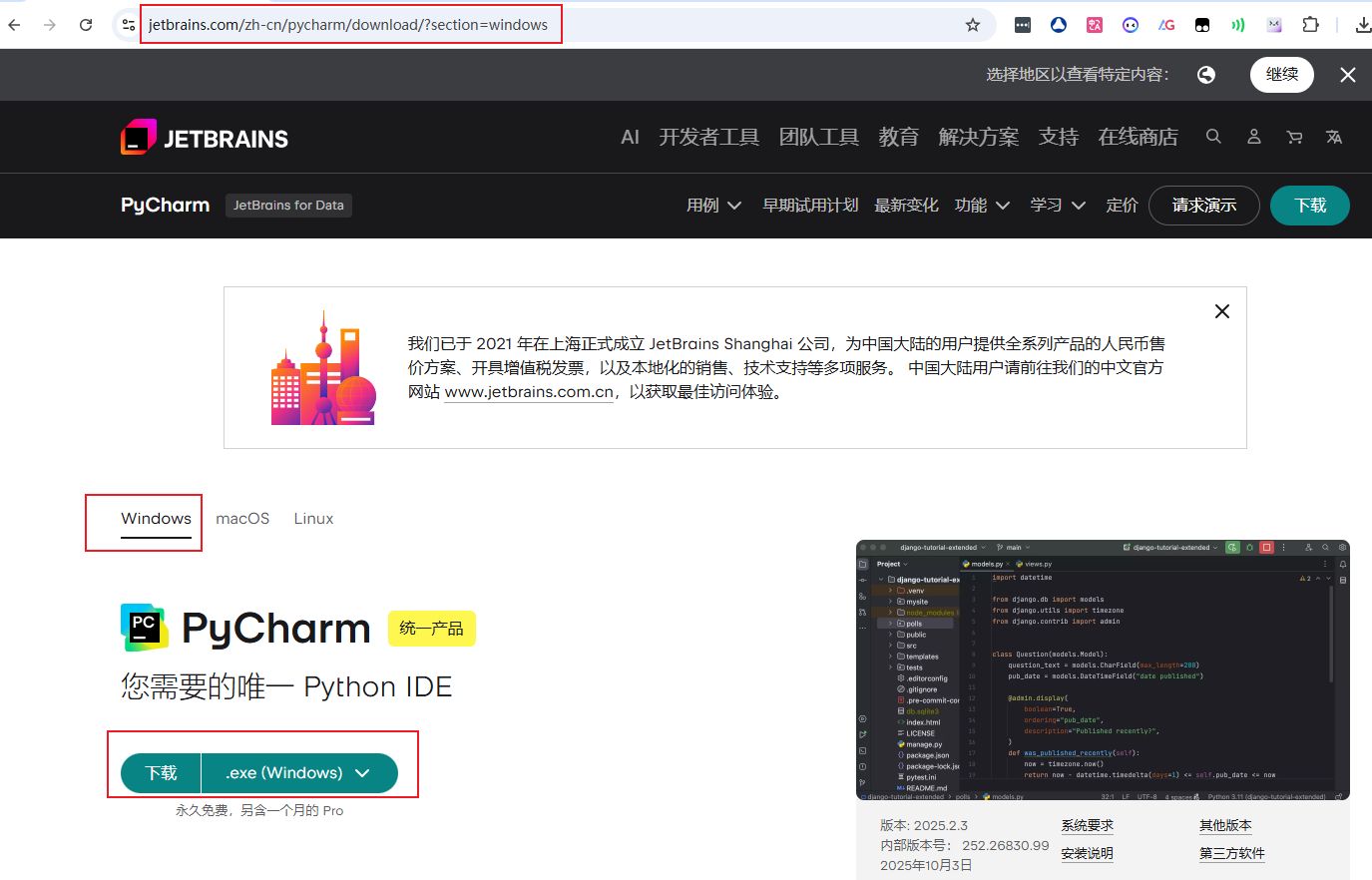Screen dimensions: 1372x880
Task: Expand the 用例 dropdown menu
Action: pyautogui.click(x=713, y=206)
